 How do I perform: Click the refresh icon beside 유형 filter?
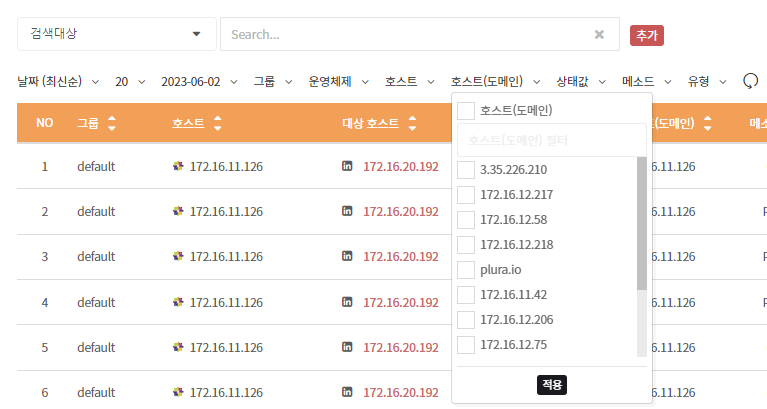click(x=751, y=81)
